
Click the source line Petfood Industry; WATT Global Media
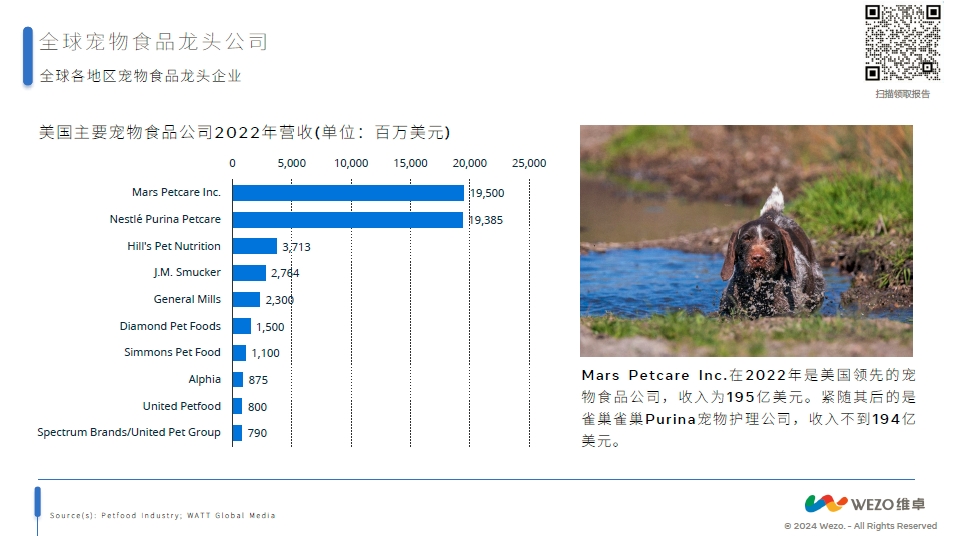[x=188, y=515]
